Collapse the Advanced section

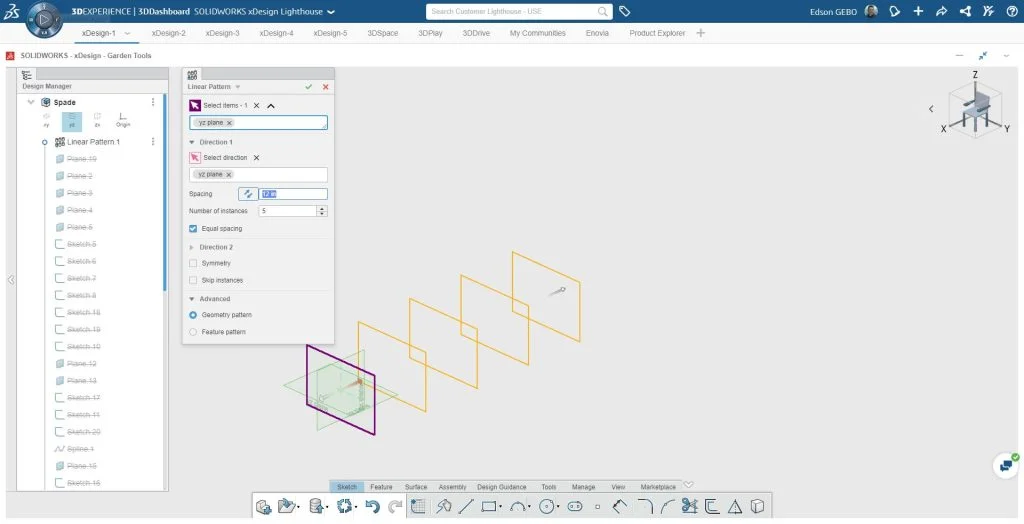click(192, 299)
